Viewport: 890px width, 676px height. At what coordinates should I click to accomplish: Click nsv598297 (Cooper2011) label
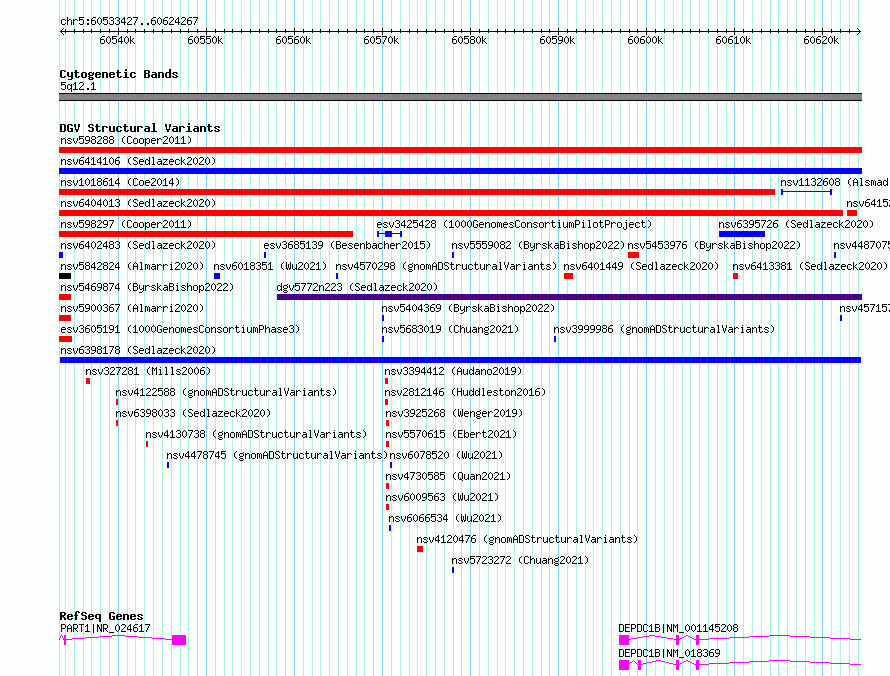coord(126,224)
